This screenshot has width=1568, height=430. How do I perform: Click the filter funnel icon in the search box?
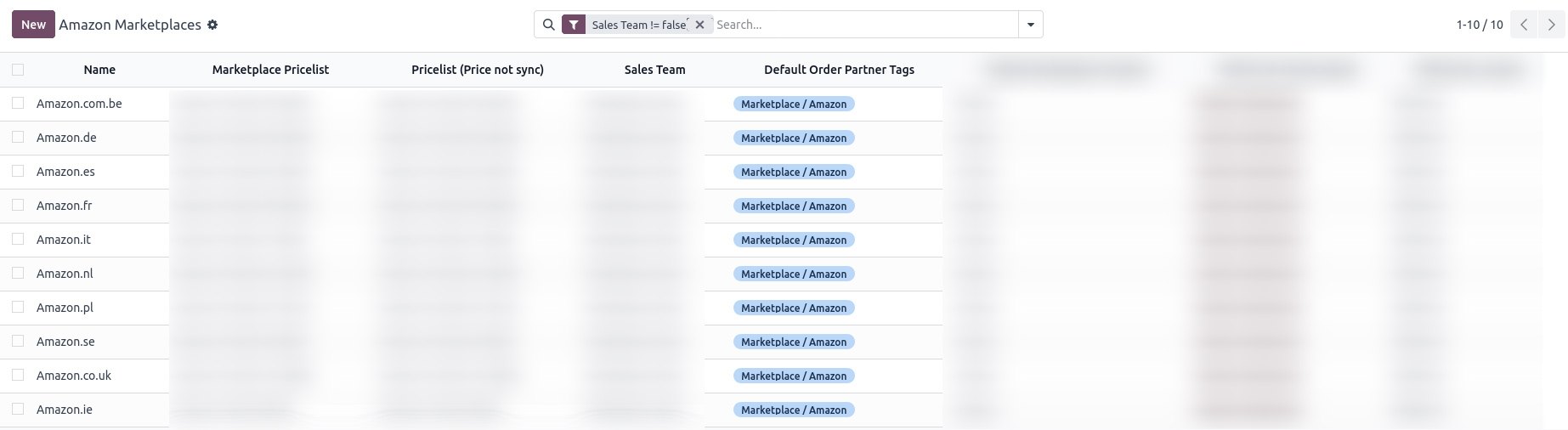[x=574, y=25]
